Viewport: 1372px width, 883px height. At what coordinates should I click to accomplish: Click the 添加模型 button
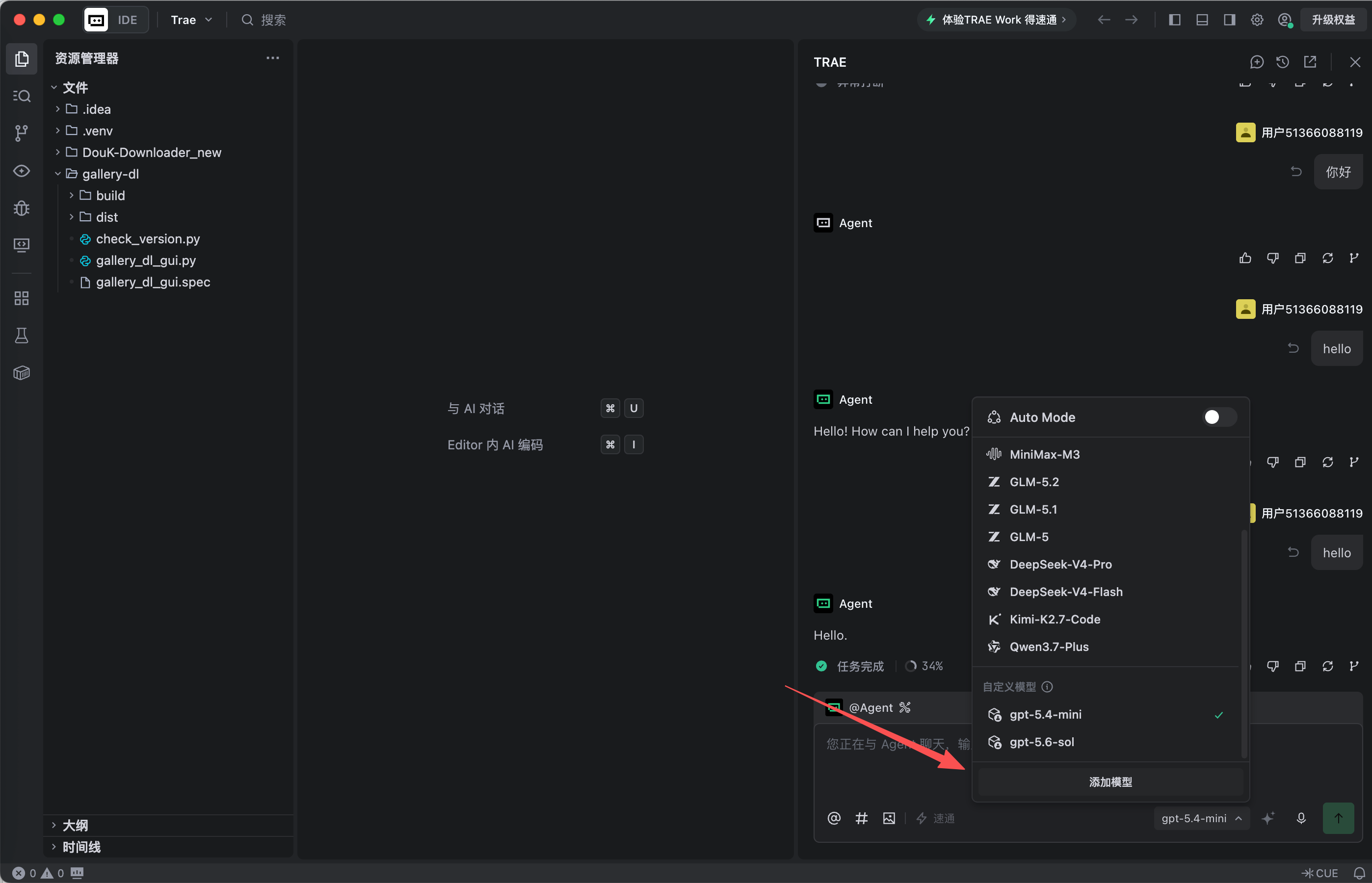[1110, 782]
